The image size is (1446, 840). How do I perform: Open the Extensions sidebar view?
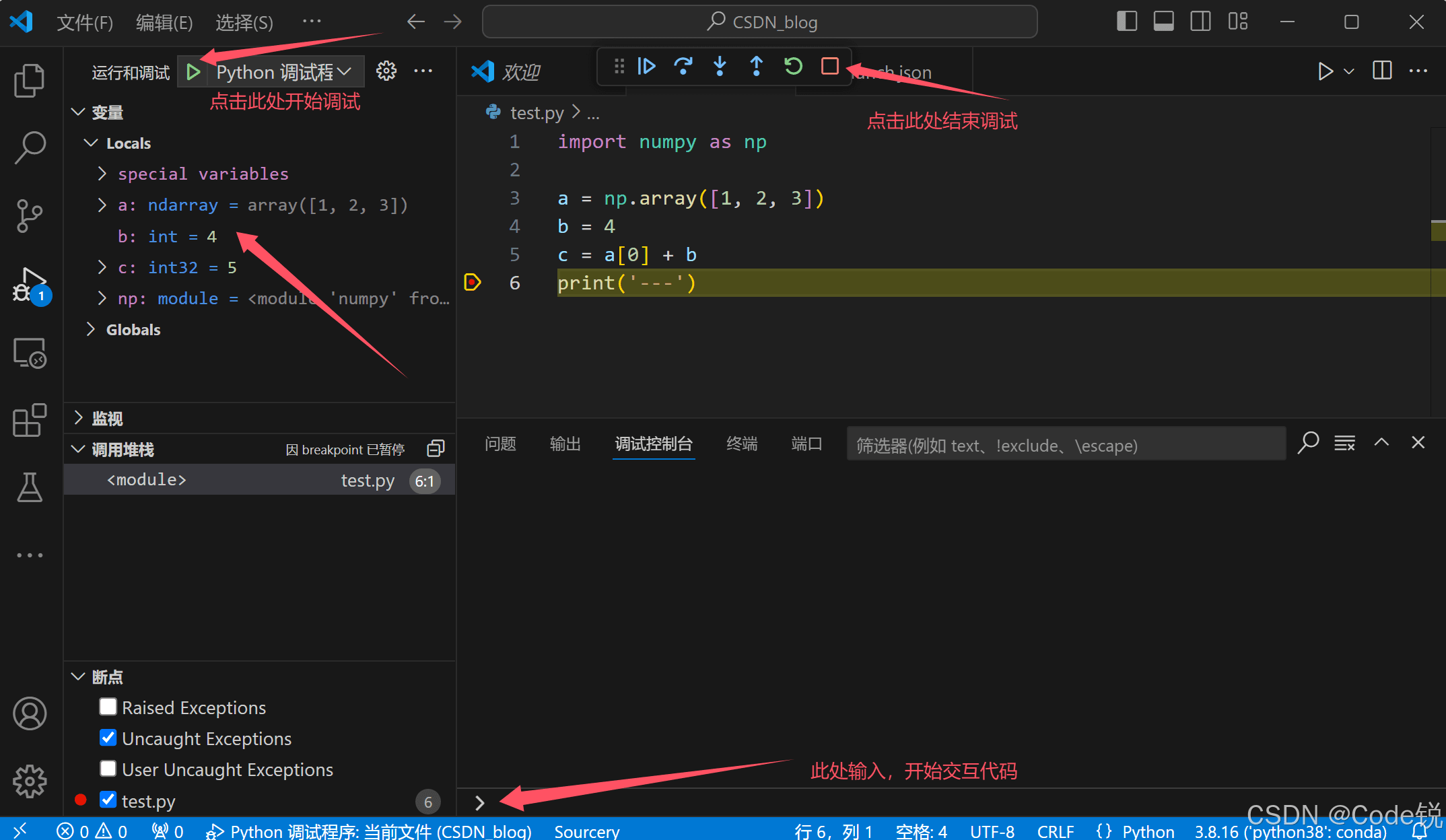click(30, 421)
